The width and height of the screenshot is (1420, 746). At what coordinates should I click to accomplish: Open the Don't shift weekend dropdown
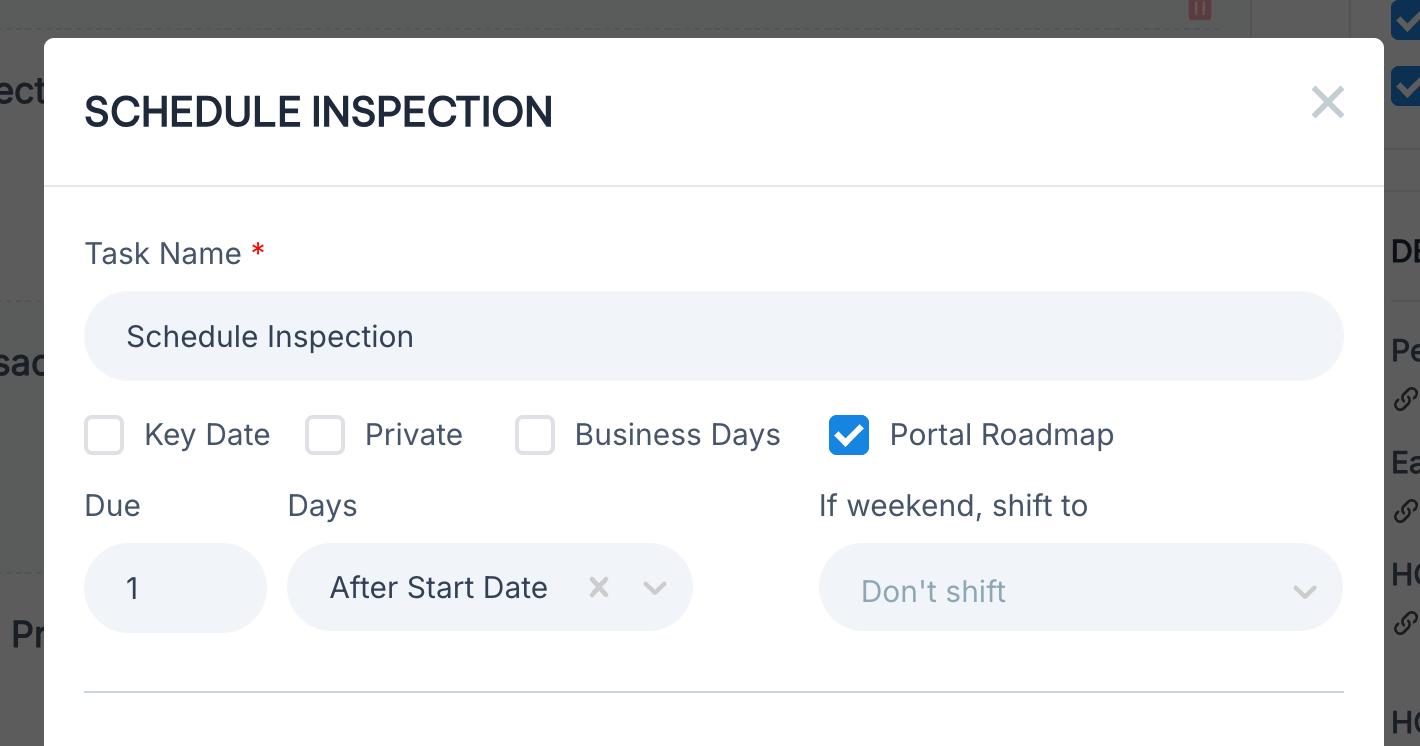point(1060,590)
